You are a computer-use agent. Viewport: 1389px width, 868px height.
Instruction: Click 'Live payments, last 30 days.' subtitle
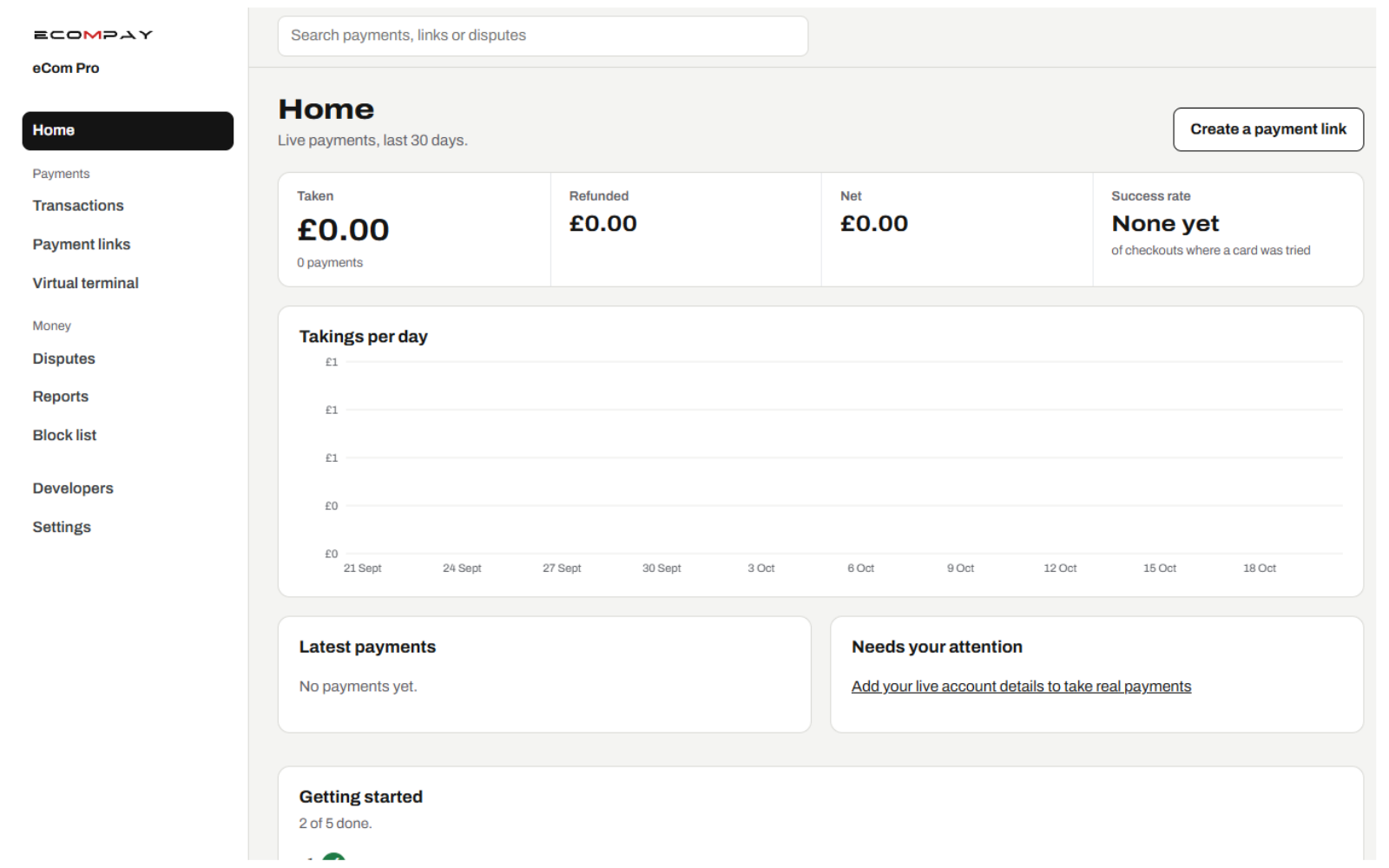tap(372, 141)
